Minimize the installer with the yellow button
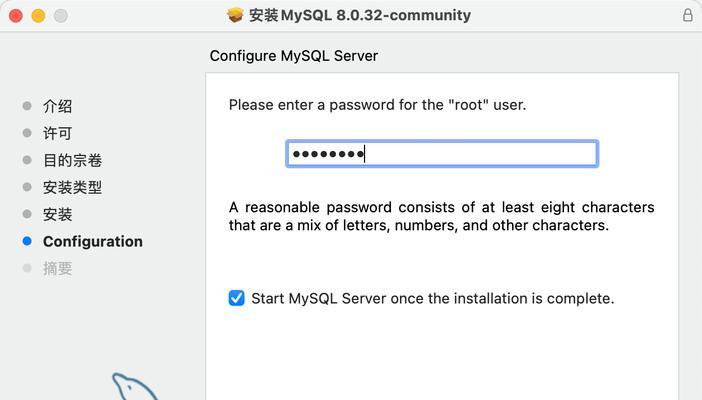This screenshot has width=702, height=400. click(38, 16)
